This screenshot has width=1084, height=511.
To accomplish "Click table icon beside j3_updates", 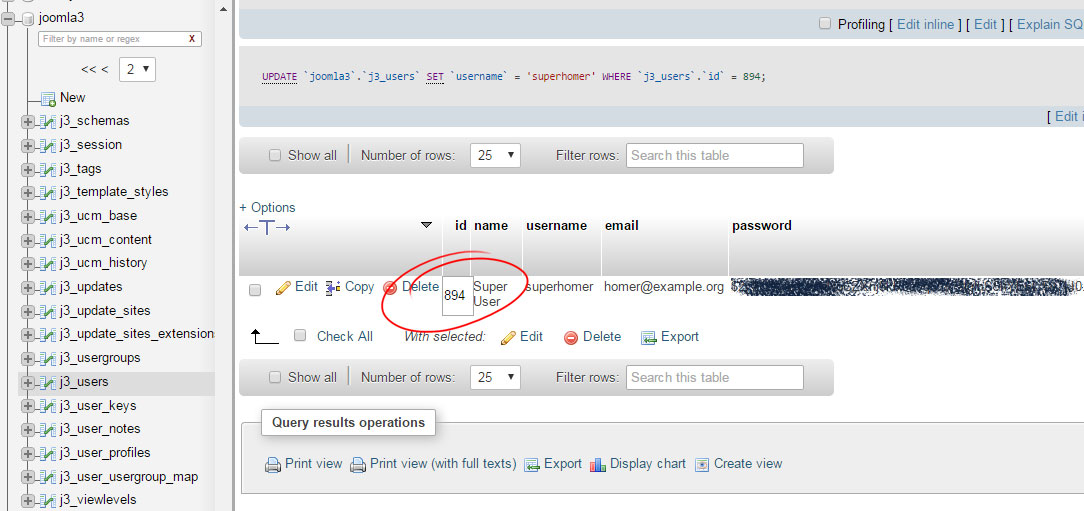I will pos(48,288).
